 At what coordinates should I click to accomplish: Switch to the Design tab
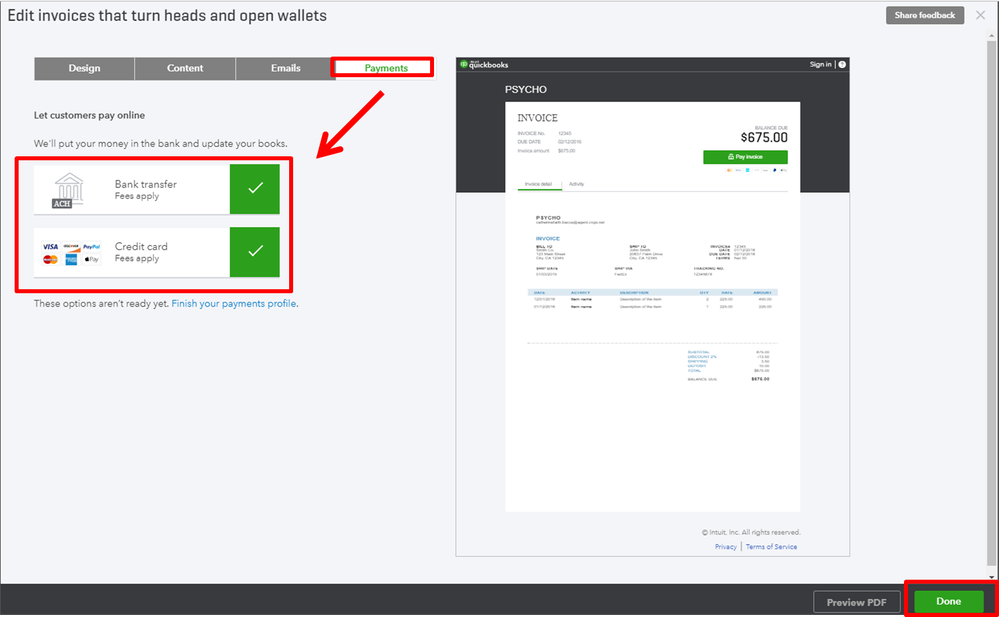click(x=84, y=68)
